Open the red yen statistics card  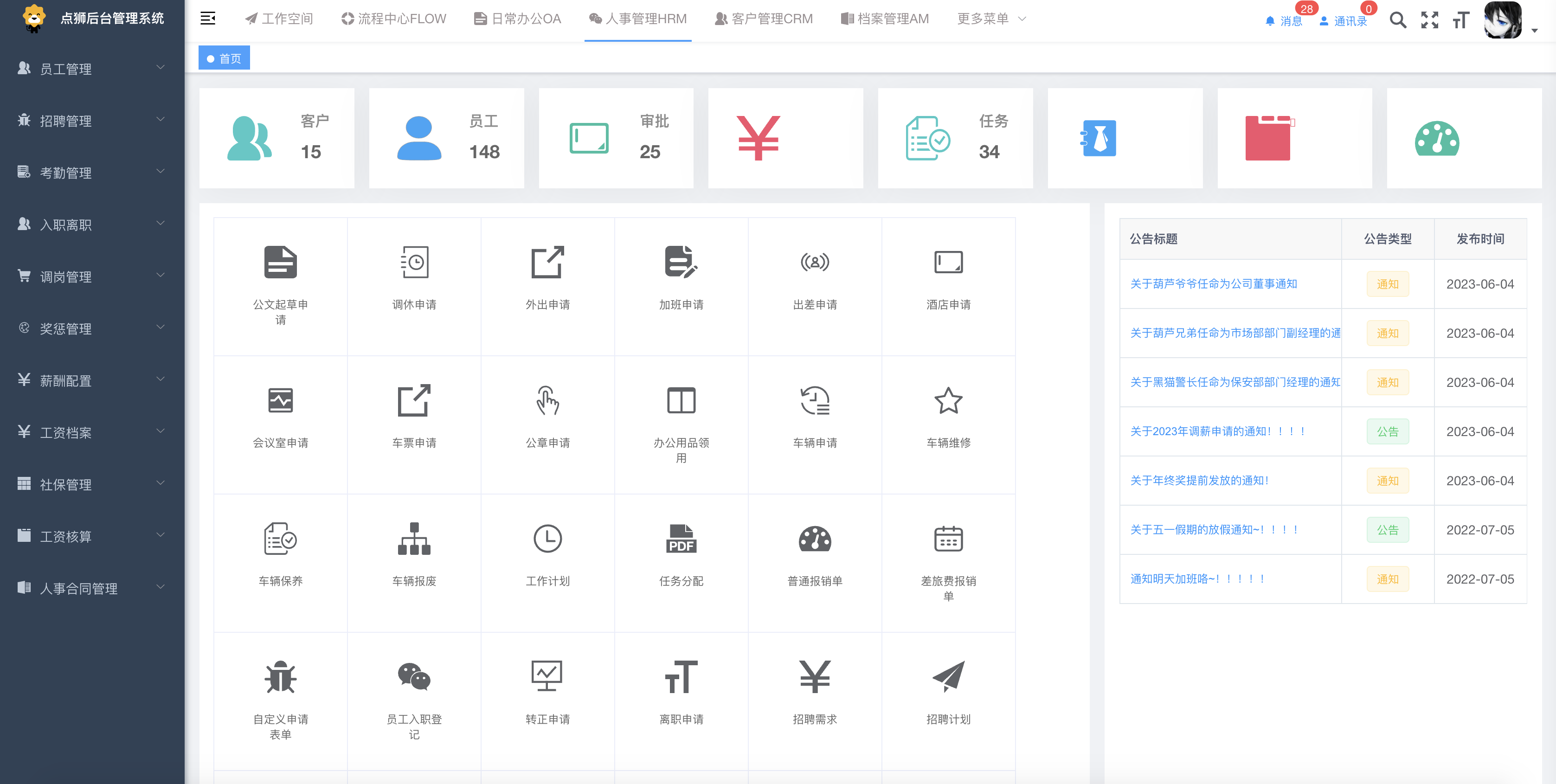coord(785,138)
